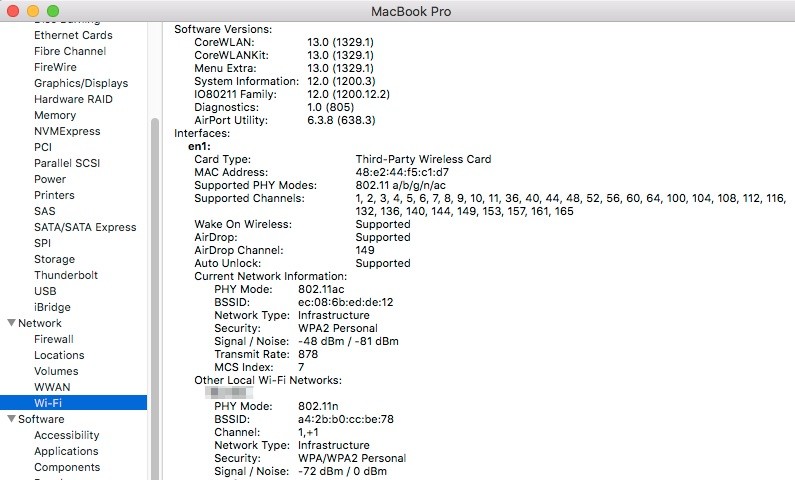This screenshot has width=795, height=480.
Task: Click the MCS Index value 7
Action: click(301, 367)
